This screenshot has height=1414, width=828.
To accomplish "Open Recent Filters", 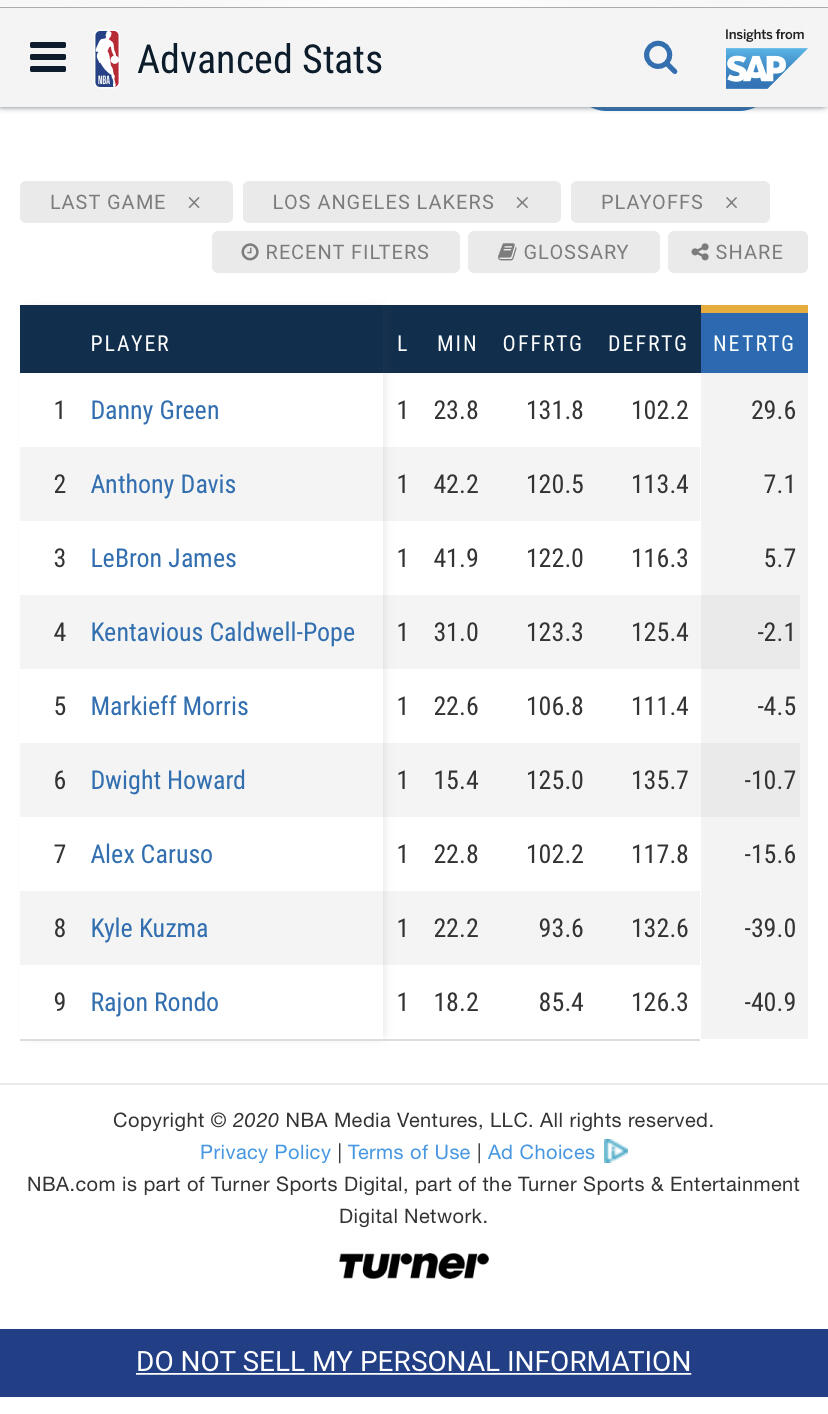I will tap(336, 252).
